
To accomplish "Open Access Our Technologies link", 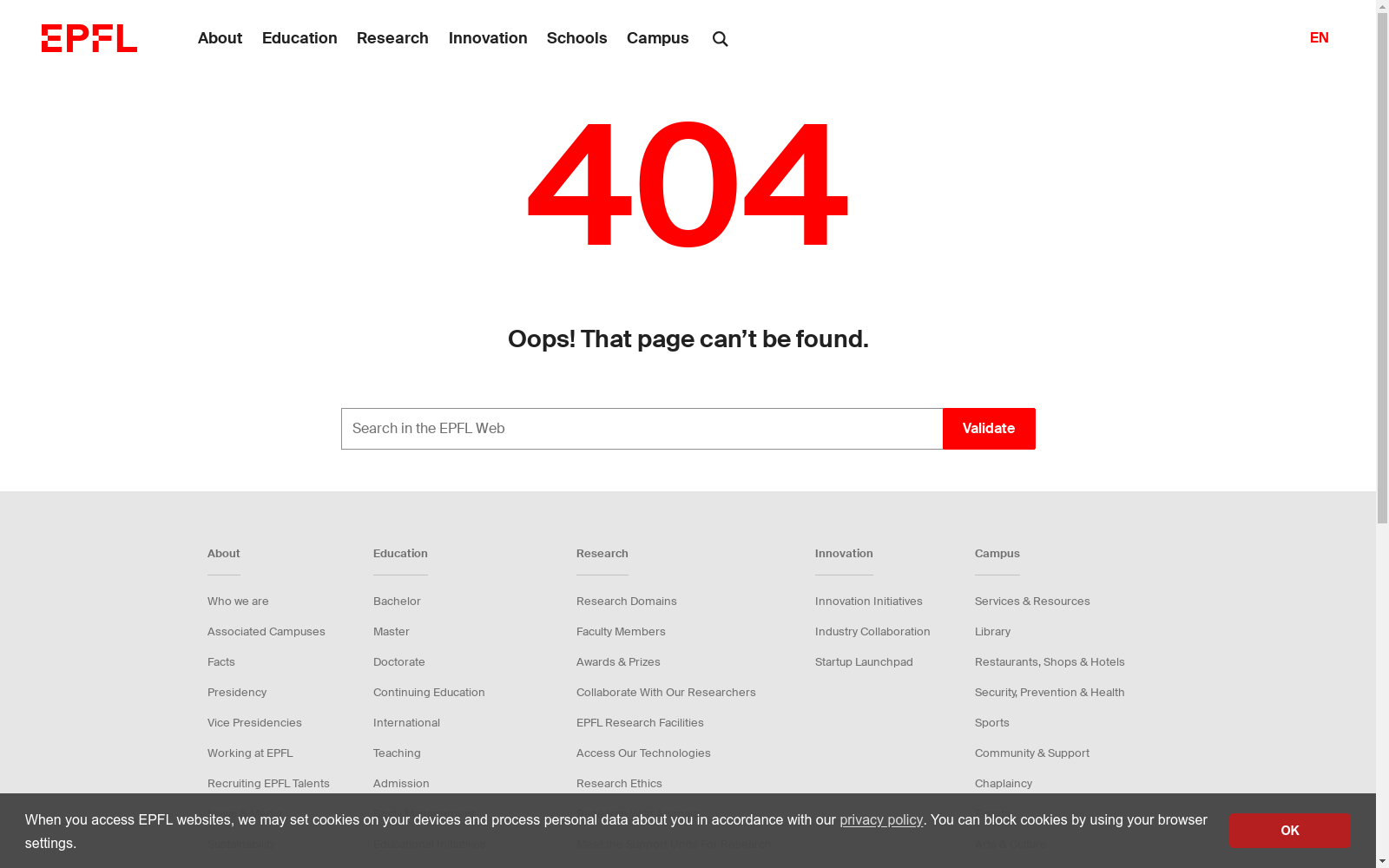I will tap(643, 753).
